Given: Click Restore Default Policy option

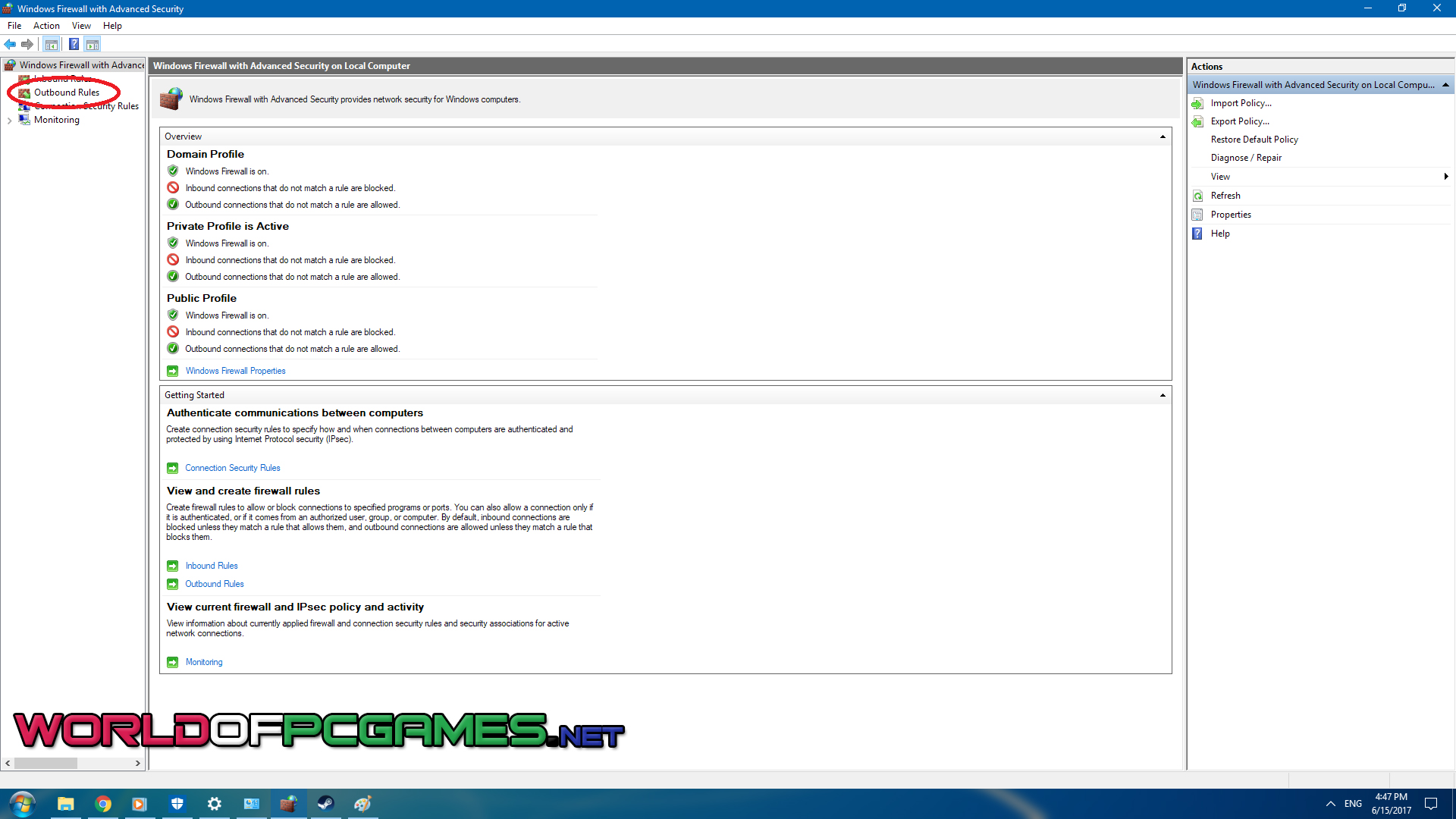Looking at the screenshot, I should point(1253,139).
